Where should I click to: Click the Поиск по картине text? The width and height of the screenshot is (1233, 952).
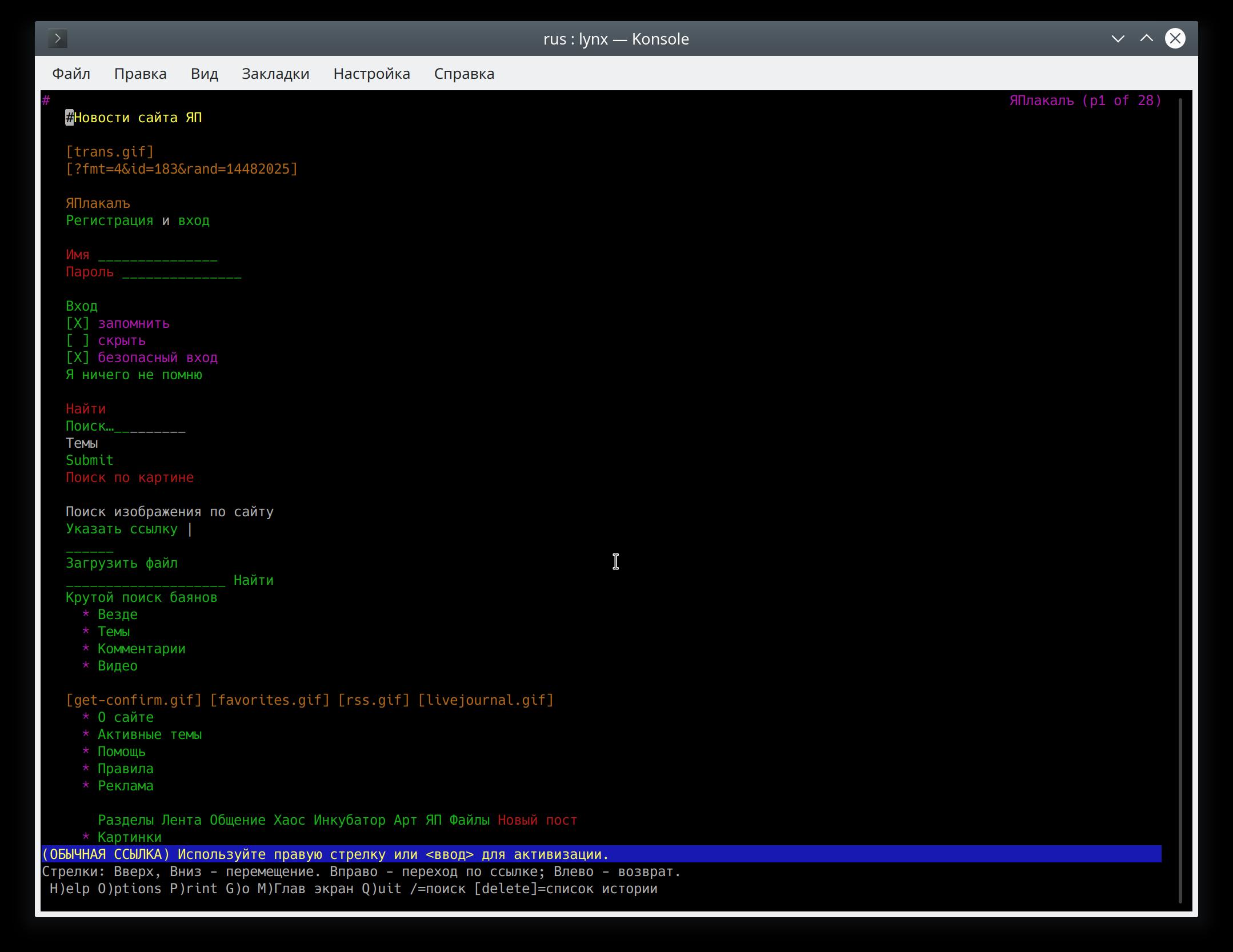(130, 477)
